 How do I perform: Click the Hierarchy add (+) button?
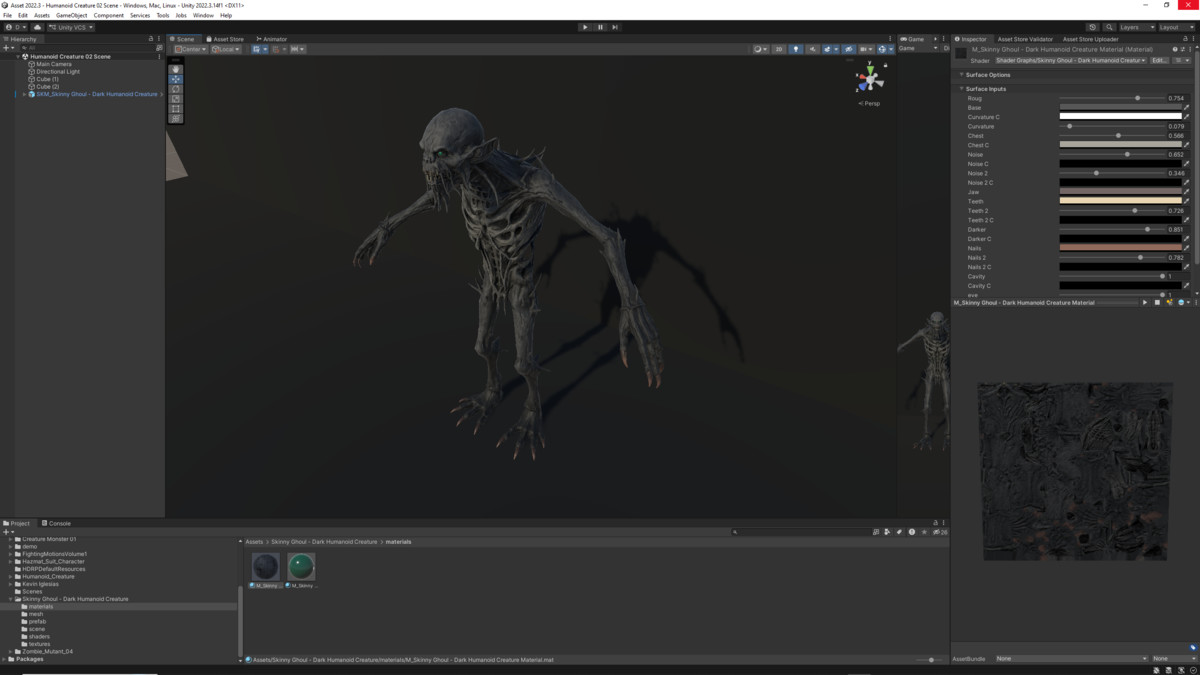(6, 48)
